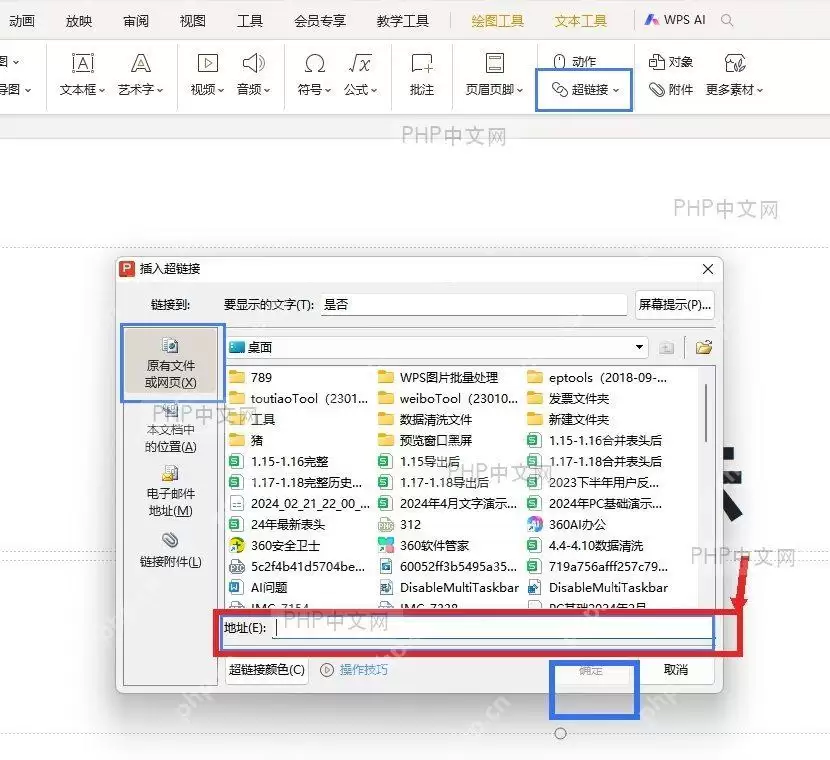This screenshot has width=830, height=760.
Task: Select the WPS图片批量处理 folder
Action: (438, 377)
